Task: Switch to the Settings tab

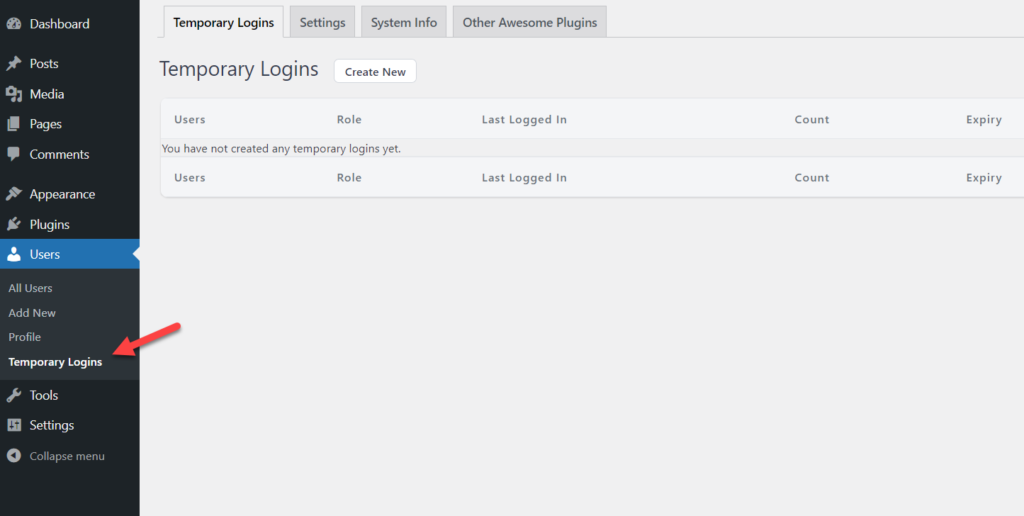Action: point(323,22)
